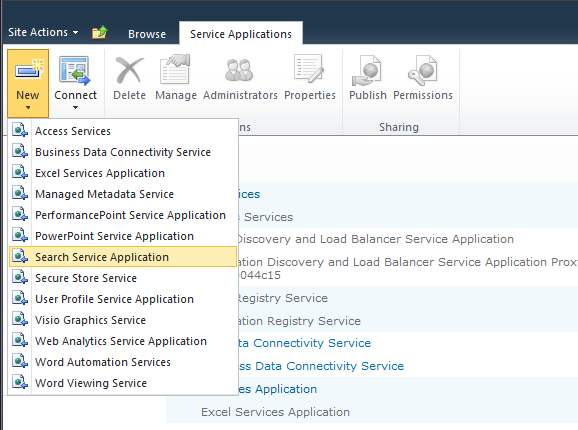
Task: Click the Delete X icon
Action: pos(129,70)
